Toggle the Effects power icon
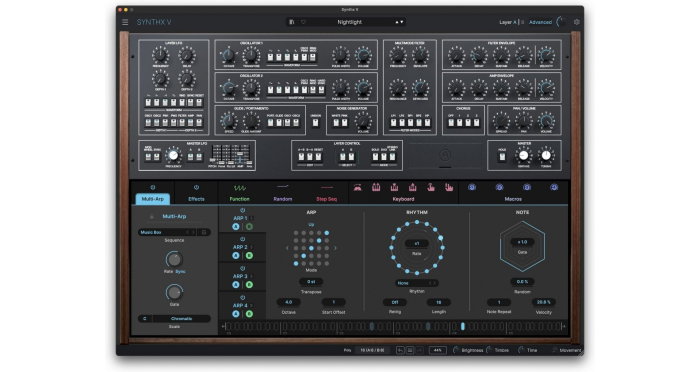700x372 pixels. click(x=196, y=188)
